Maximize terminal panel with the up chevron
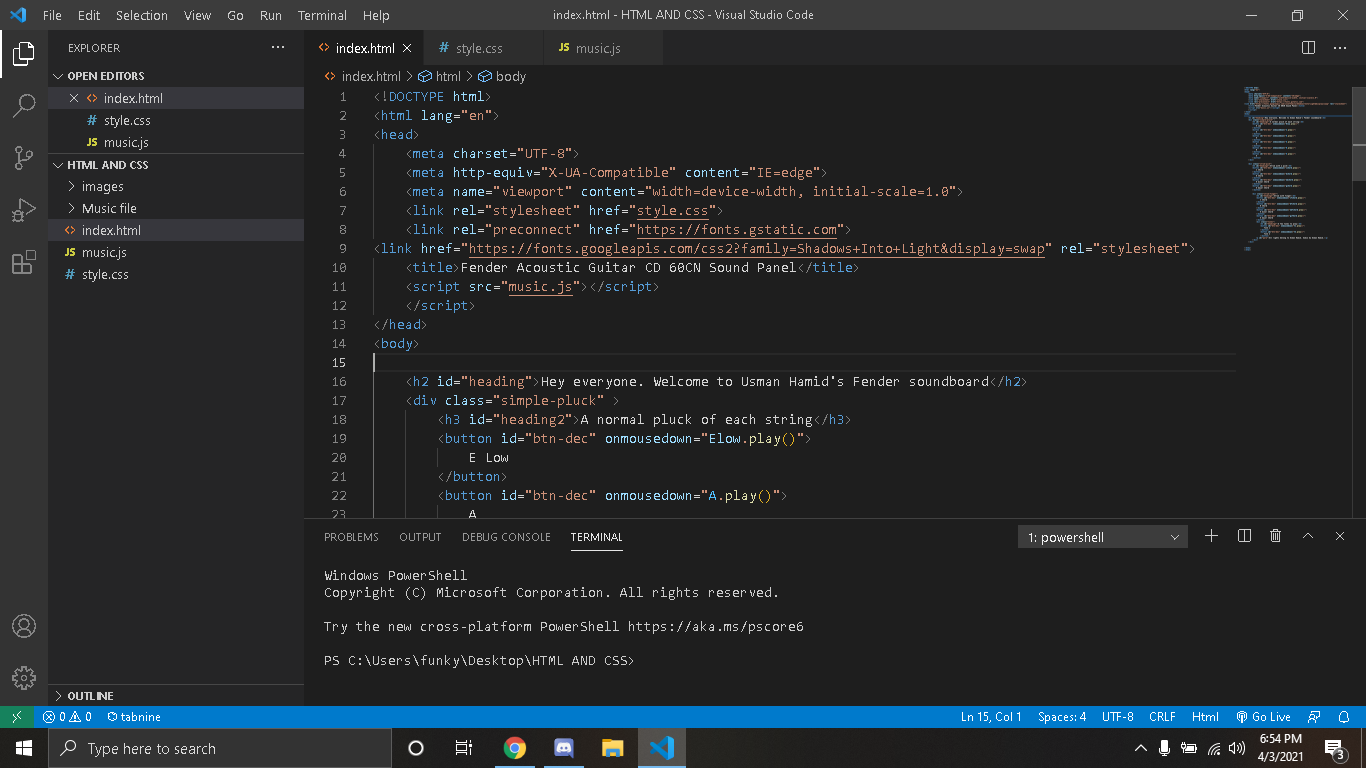 point(1307,536)
